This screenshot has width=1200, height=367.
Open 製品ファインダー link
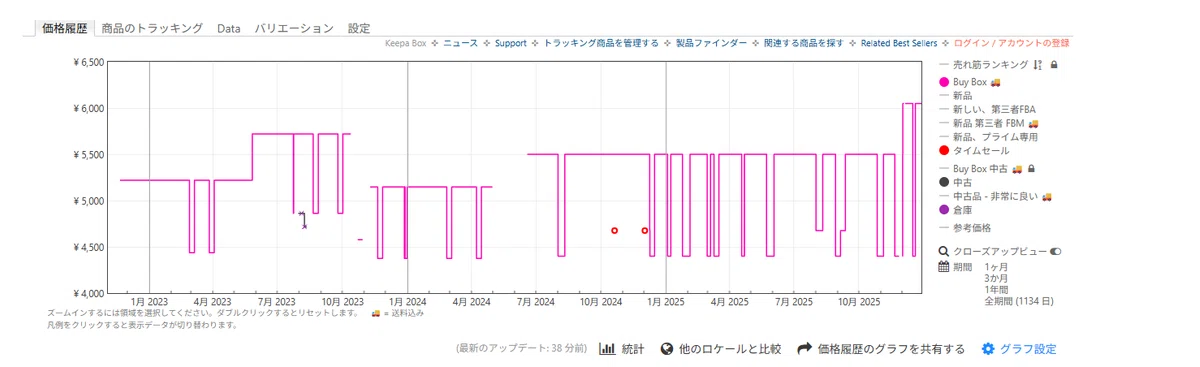pos(711,43)
